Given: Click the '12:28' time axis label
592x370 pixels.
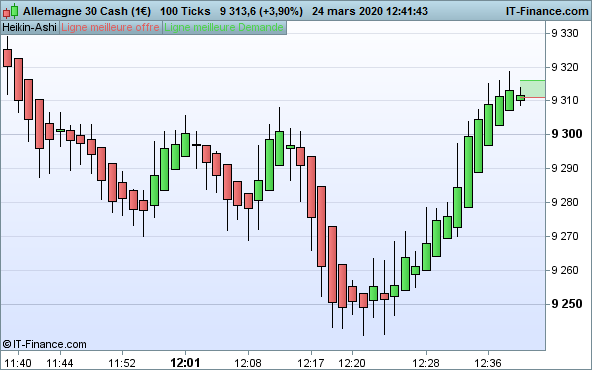Looking at the screenshot, I should point(426,363).
